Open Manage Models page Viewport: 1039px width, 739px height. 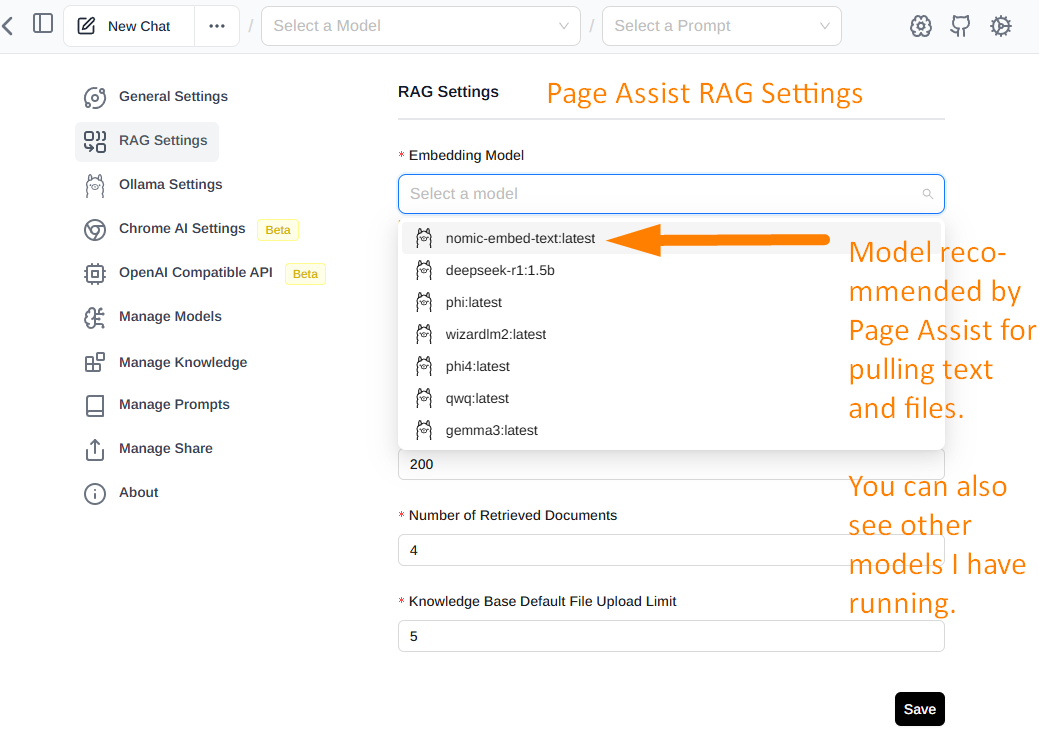(x=169, y=317)
